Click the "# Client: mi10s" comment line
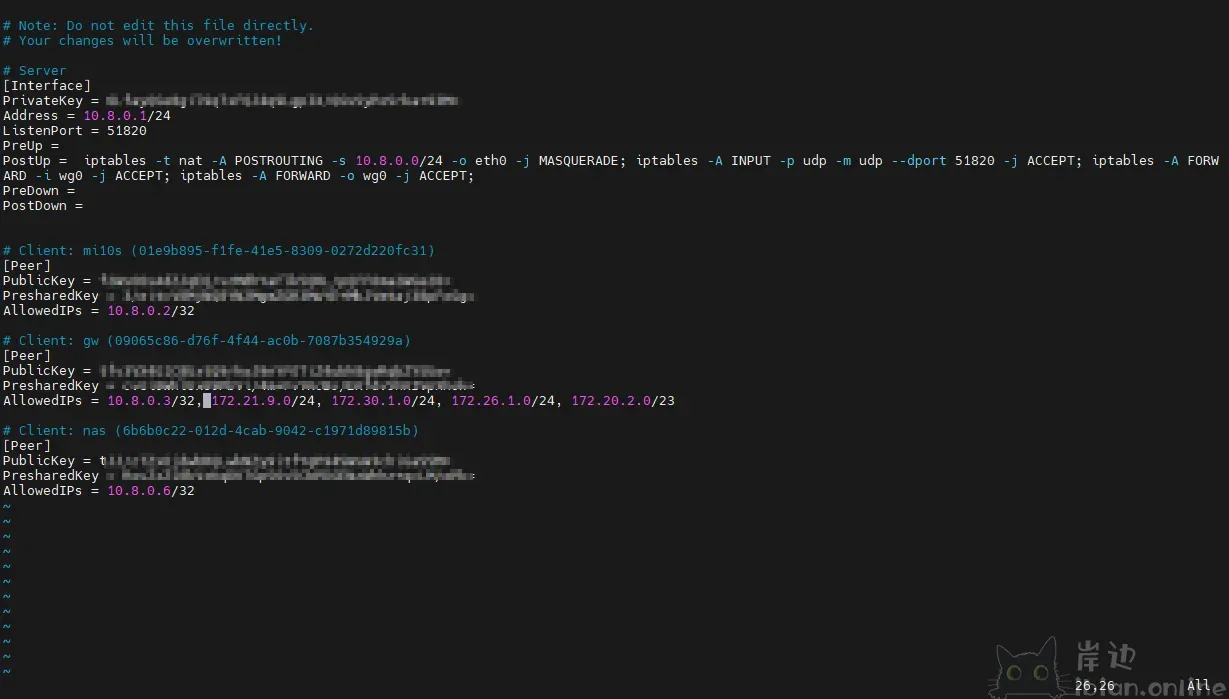This screenshot has height=699, width=1229. (219, 250)
